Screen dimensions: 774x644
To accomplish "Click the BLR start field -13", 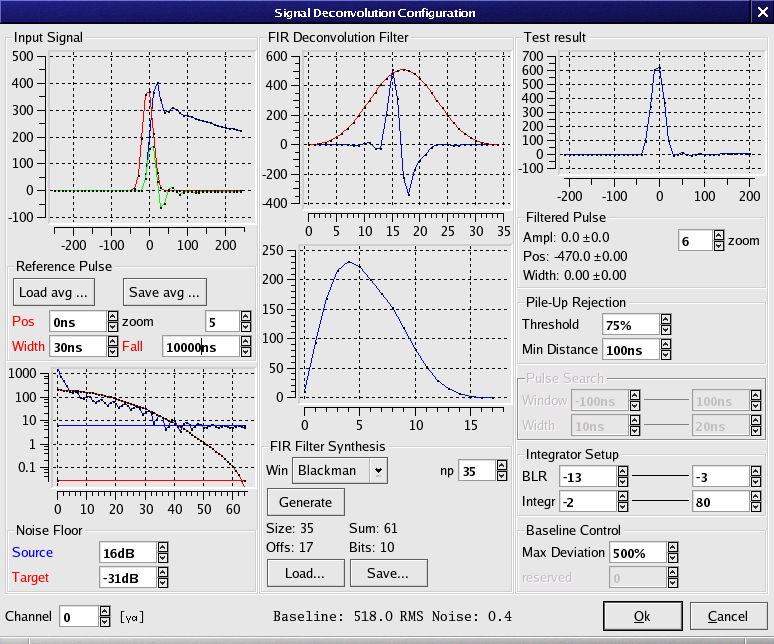I will point(588,477).
